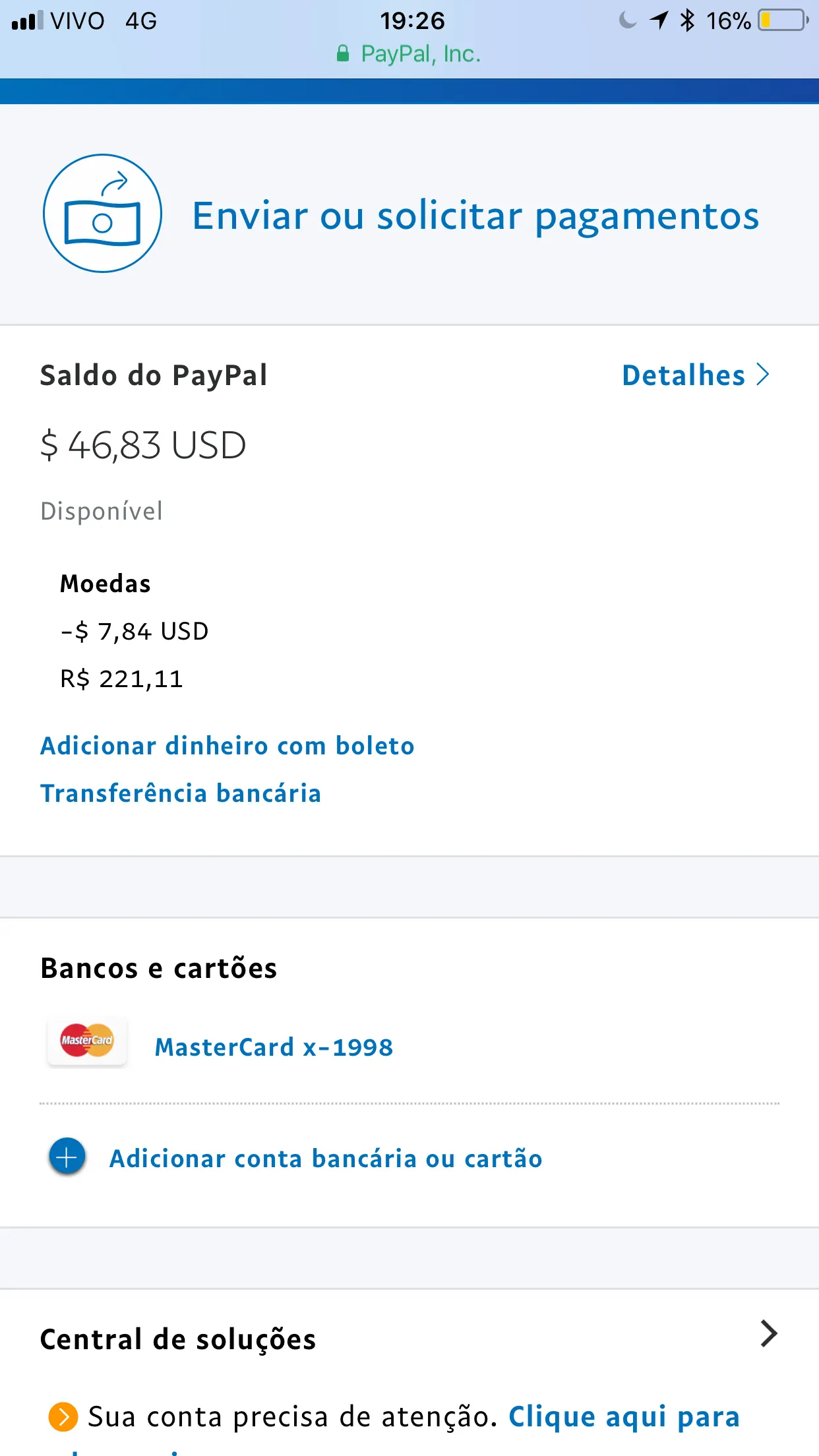Click Adicionar dinheiro com boleto
Screen dimensions: 819x1456
coord(227,746)
